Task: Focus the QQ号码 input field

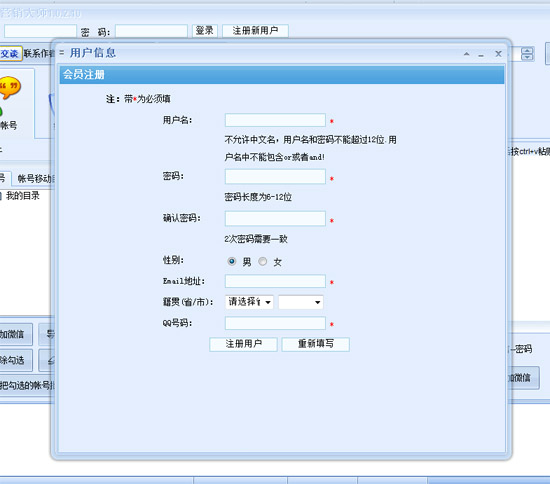Action: pyautogui.click(x=275, y=323)
